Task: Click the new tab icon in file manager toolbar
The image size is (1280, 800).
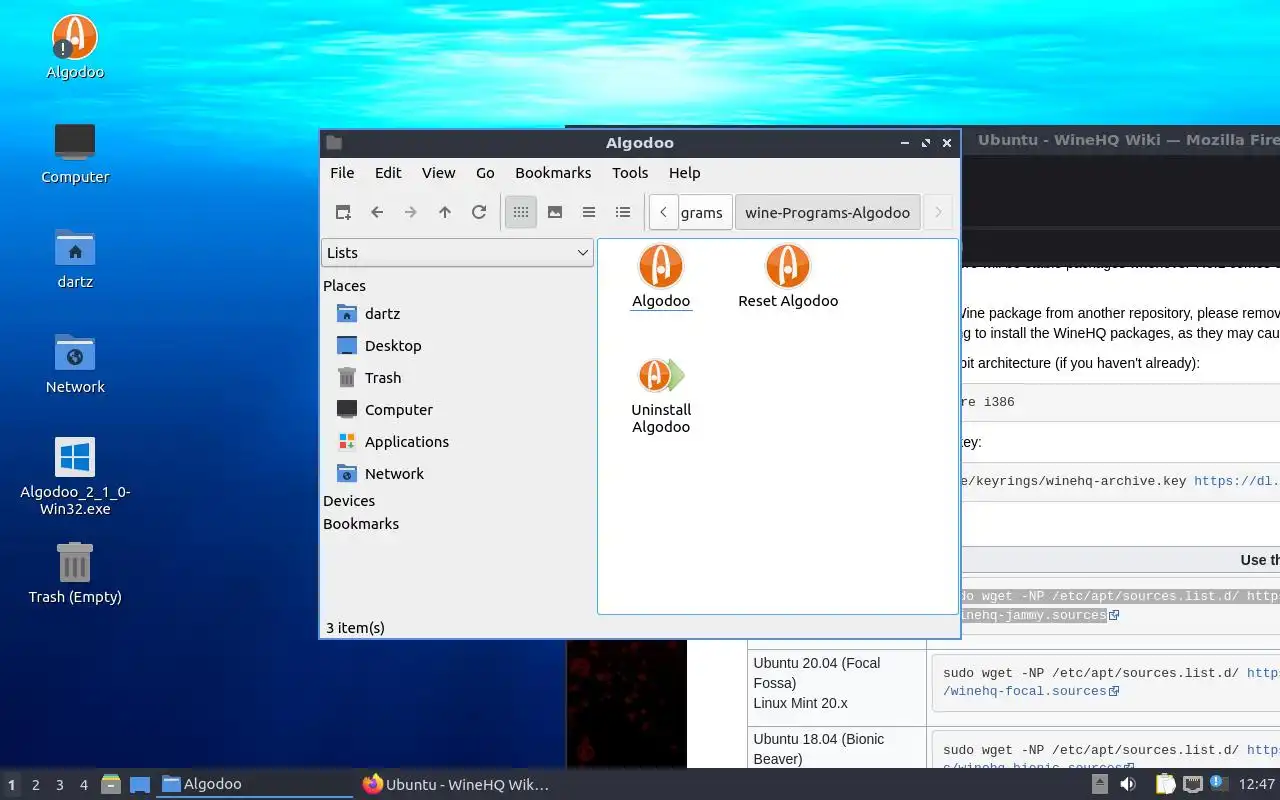Action: (343, 212)
